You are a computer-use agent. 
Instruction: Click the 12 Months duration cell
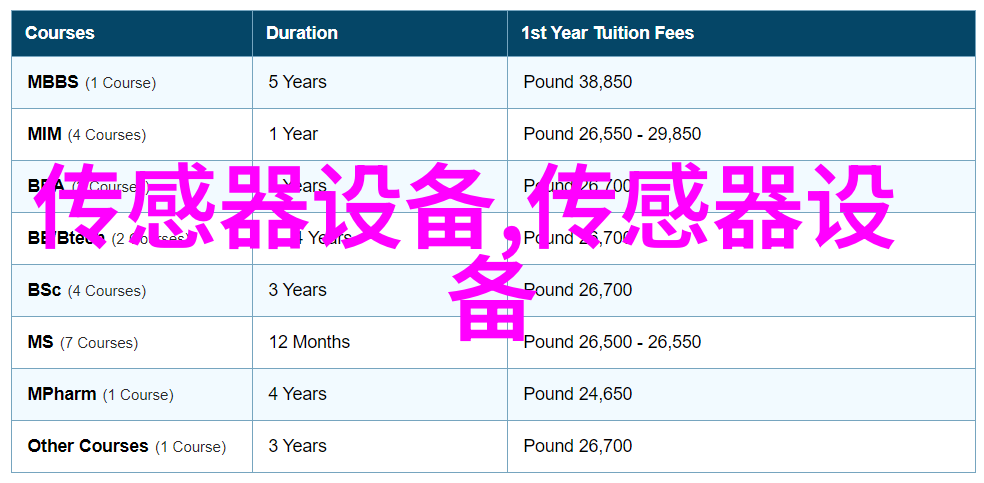pyautogui.click(x=309, y=342)
